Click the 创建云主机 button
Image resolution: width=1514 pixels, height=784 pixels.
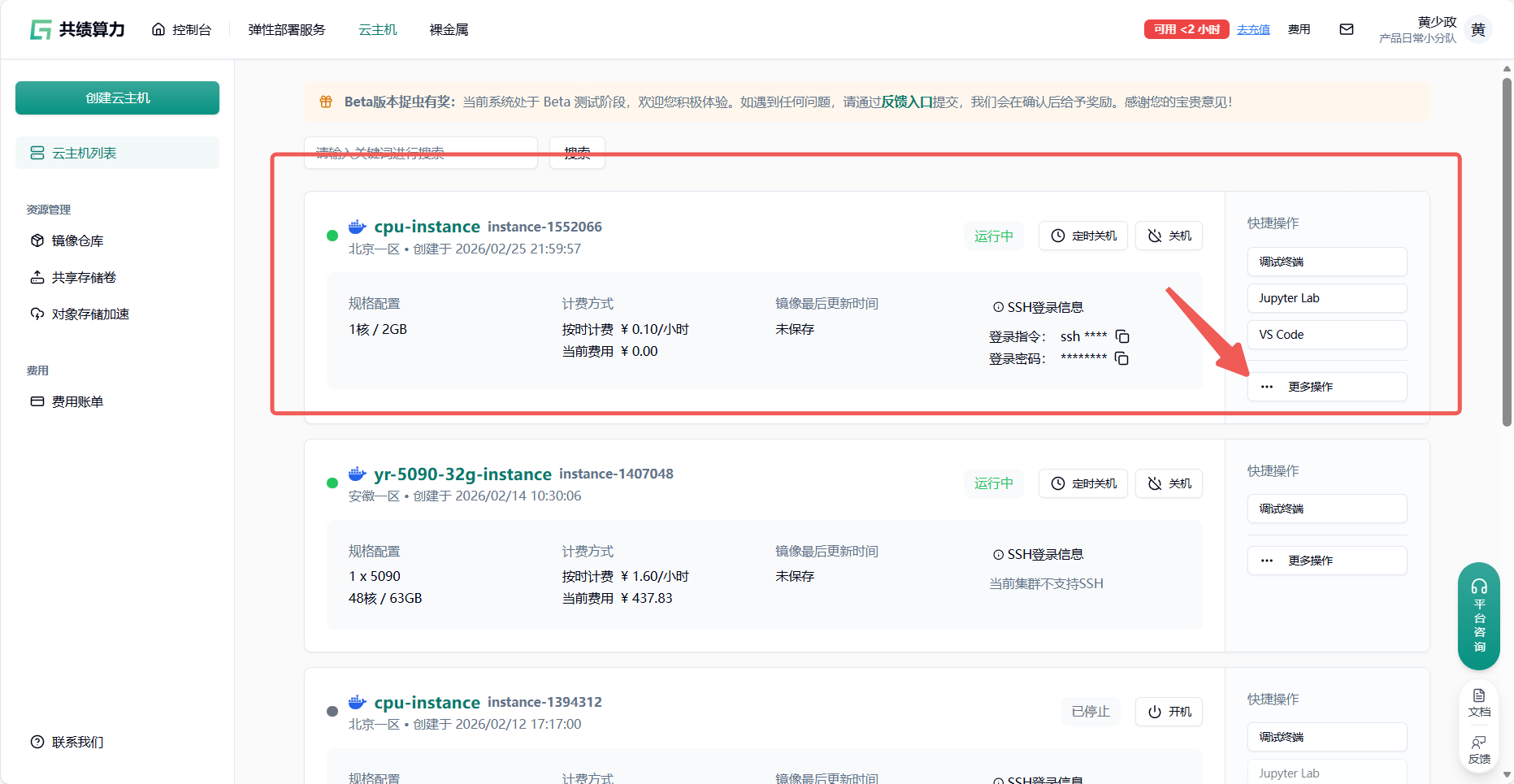point(117,97)
